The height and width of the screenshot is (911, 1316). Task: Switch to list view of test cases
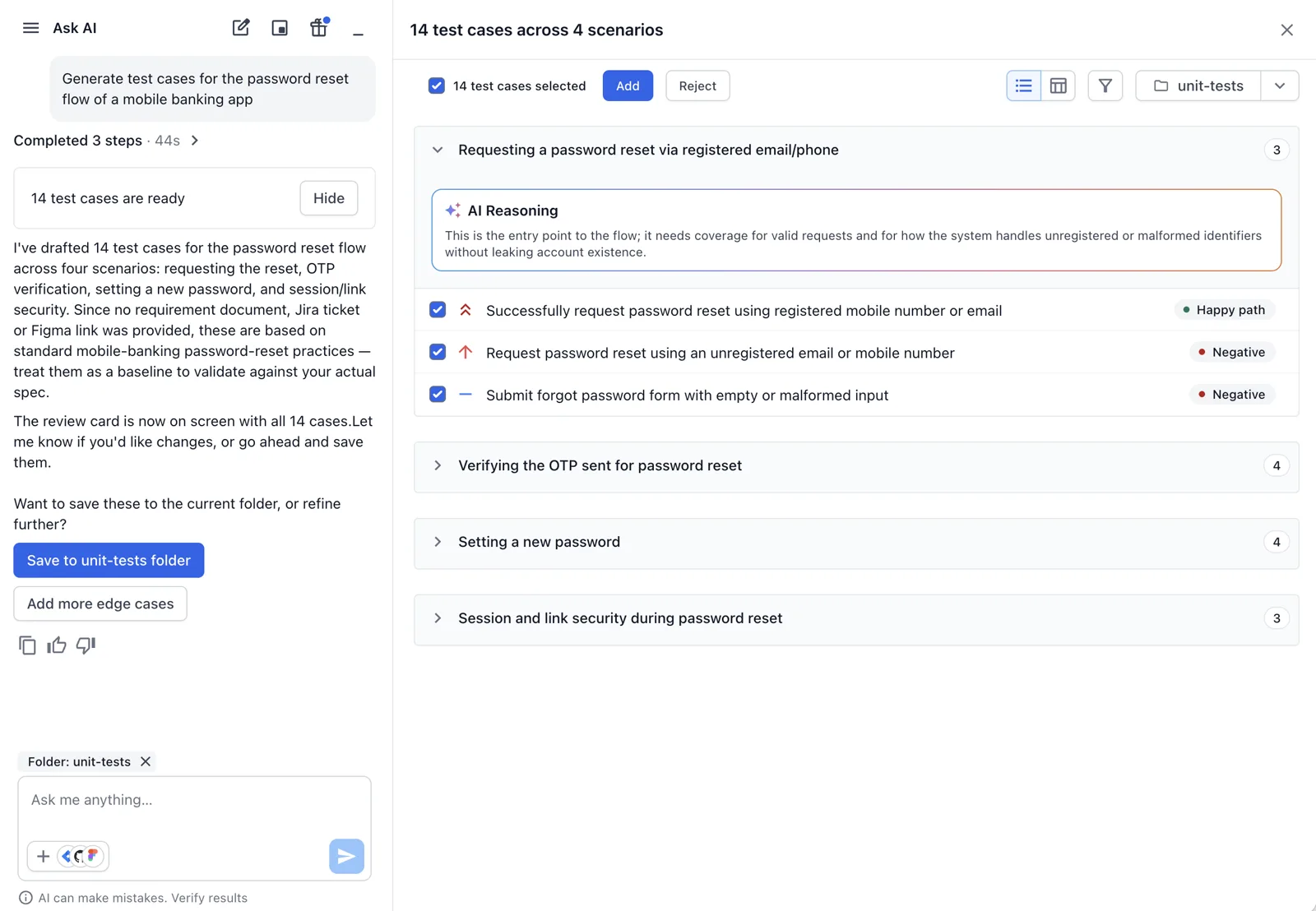point(1024,86)
